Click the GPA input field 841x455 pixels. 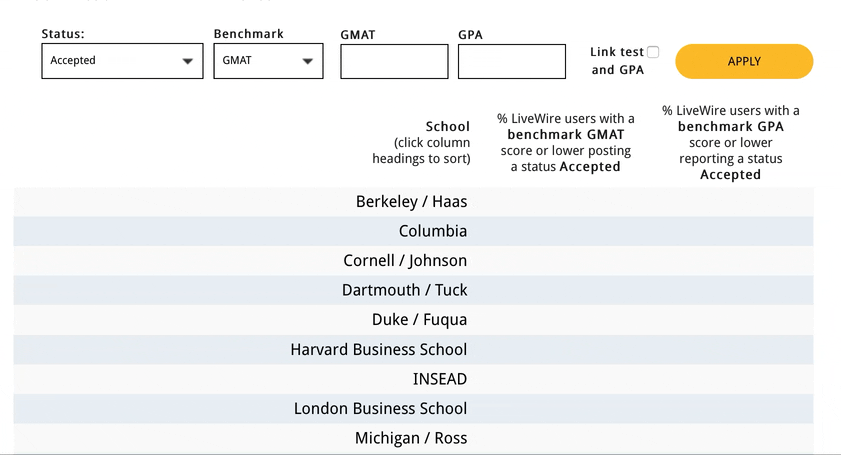point(511,61)
